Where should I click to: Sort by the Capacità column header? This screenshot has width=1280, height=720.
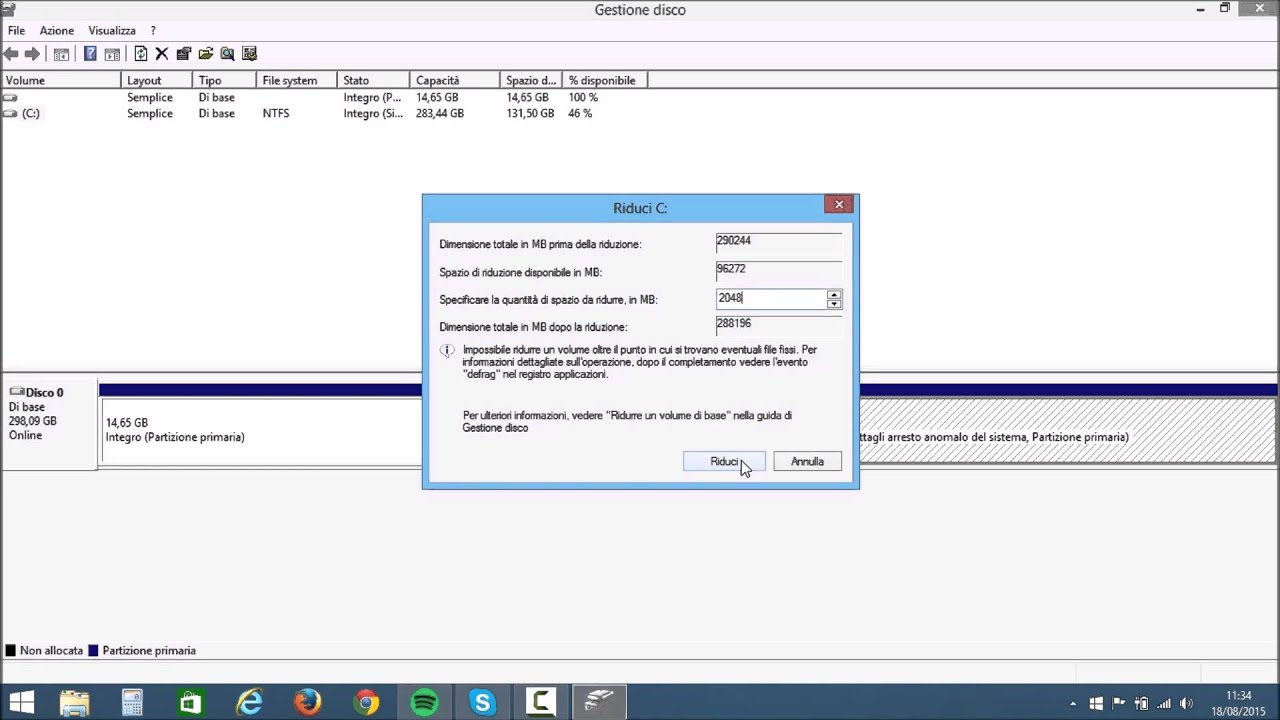[x=454, y=80]
